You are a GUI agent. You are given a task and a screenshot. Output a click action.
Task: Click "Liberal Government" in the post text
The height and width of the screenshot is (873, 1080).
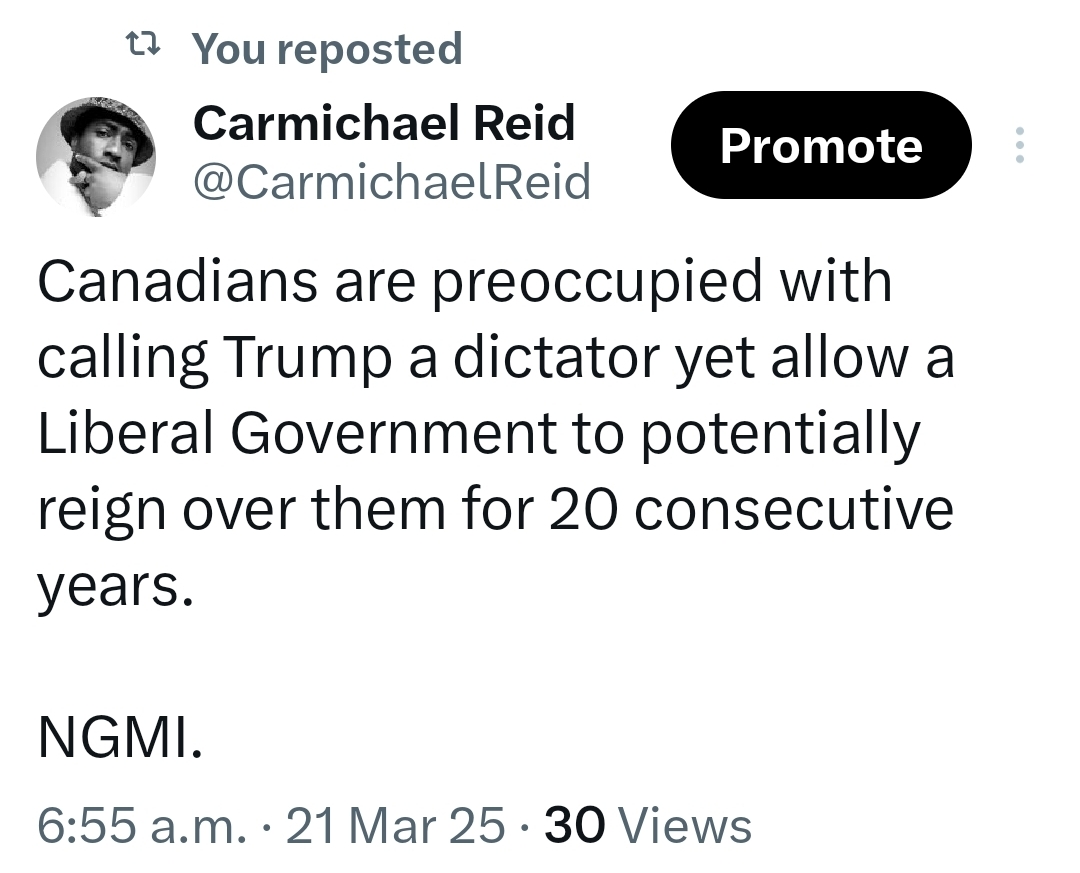296,433
